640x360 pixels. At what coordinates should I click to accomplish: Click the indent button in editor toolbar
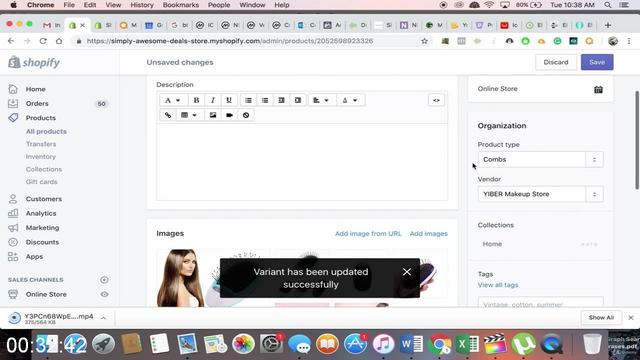tap(298, 100)
